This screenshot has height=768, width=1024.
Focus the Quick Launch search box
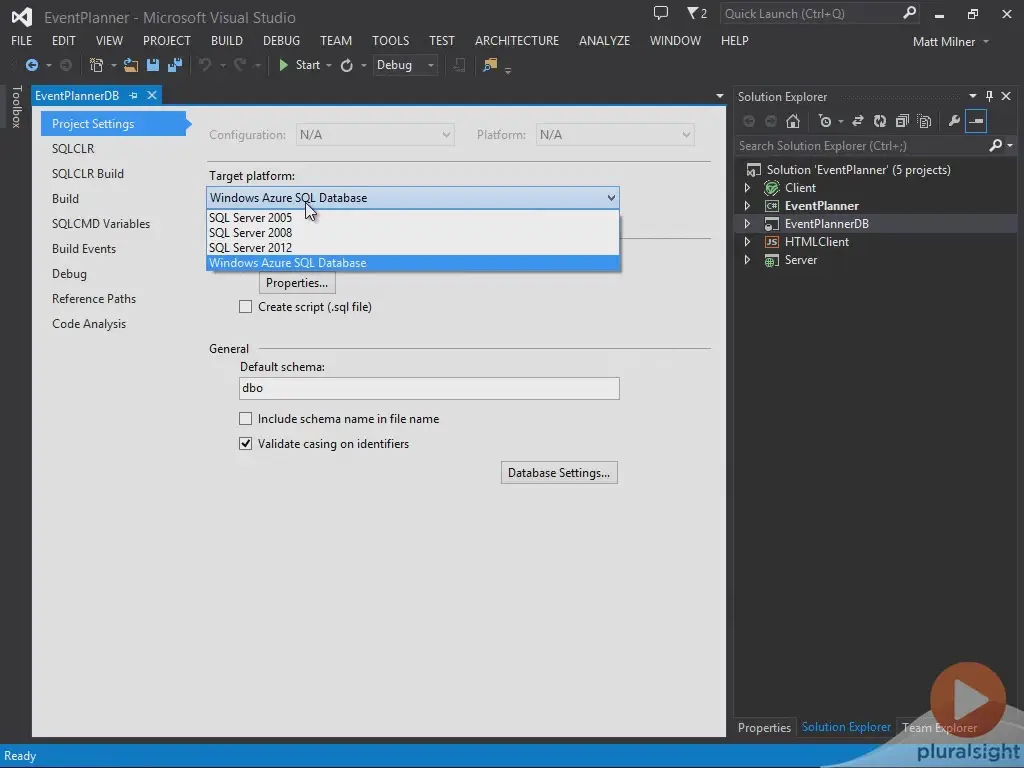click(810, 13)
